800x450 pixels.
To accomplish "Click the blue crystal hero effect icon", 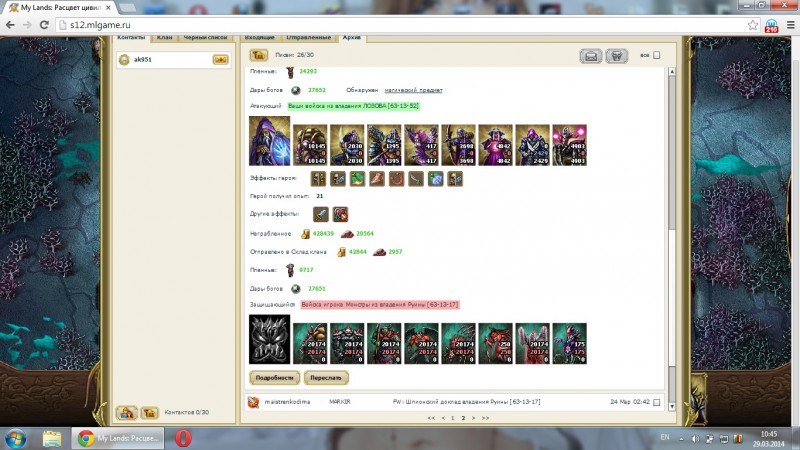I will coord(435,179).
